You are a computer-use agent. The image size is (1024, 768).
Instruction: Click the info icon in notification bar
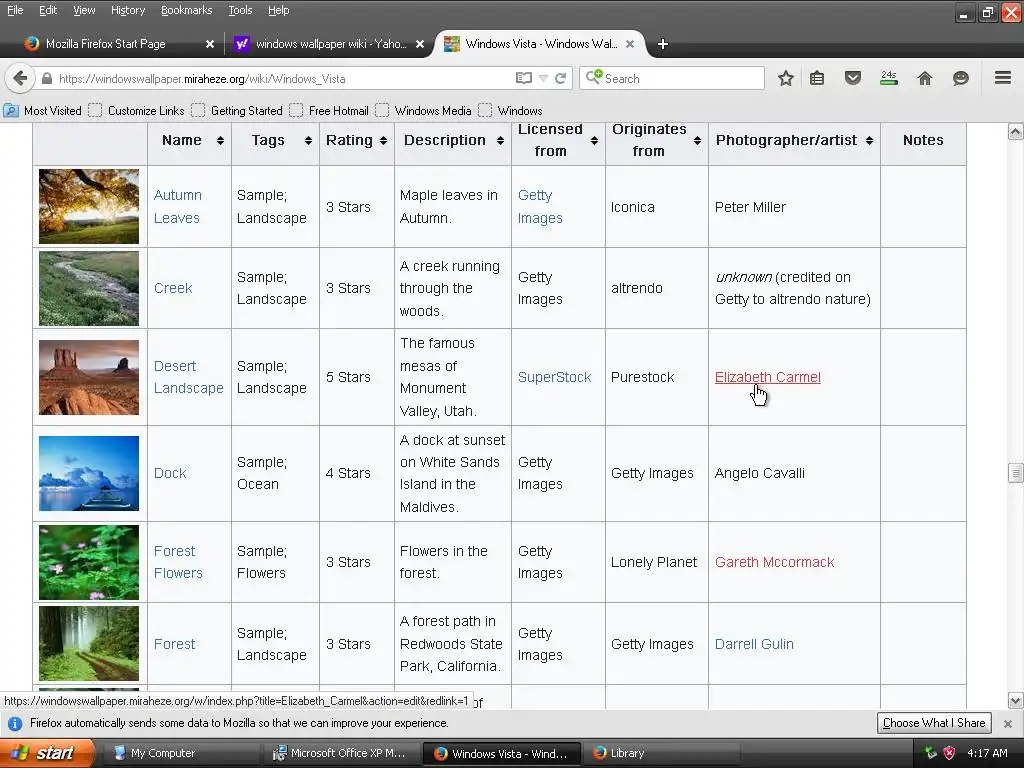14,724
